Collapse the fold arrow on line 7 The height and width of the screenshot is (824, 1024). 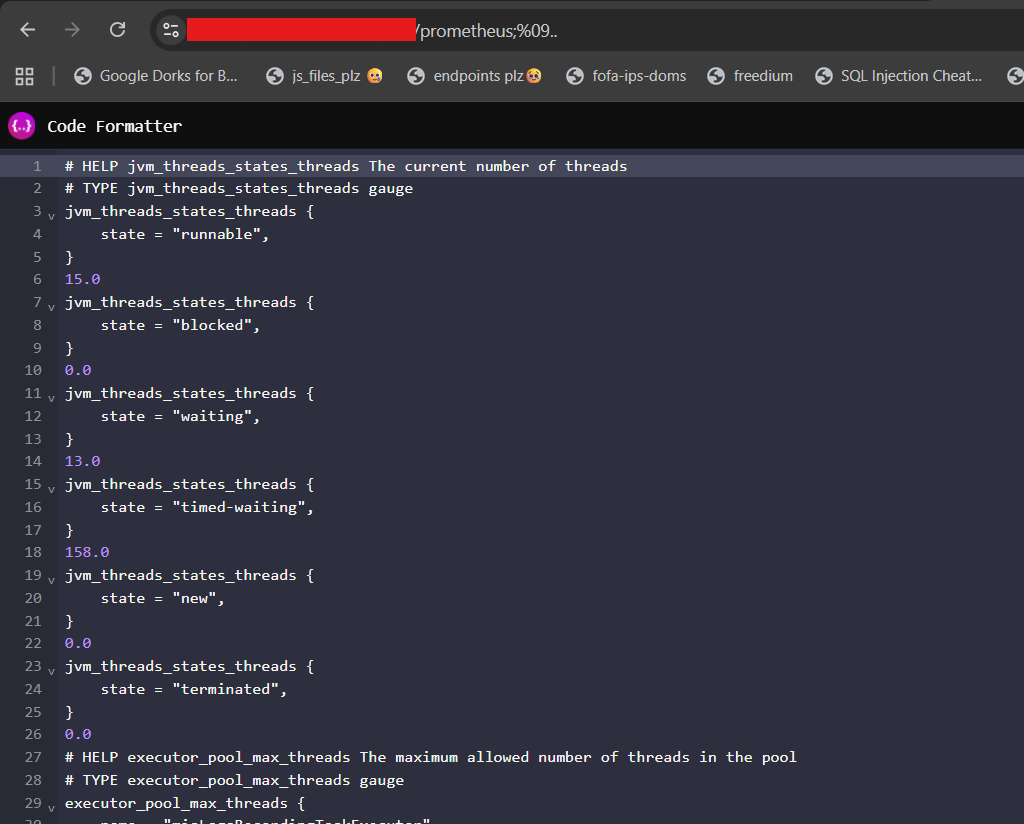tap(52, 307)
